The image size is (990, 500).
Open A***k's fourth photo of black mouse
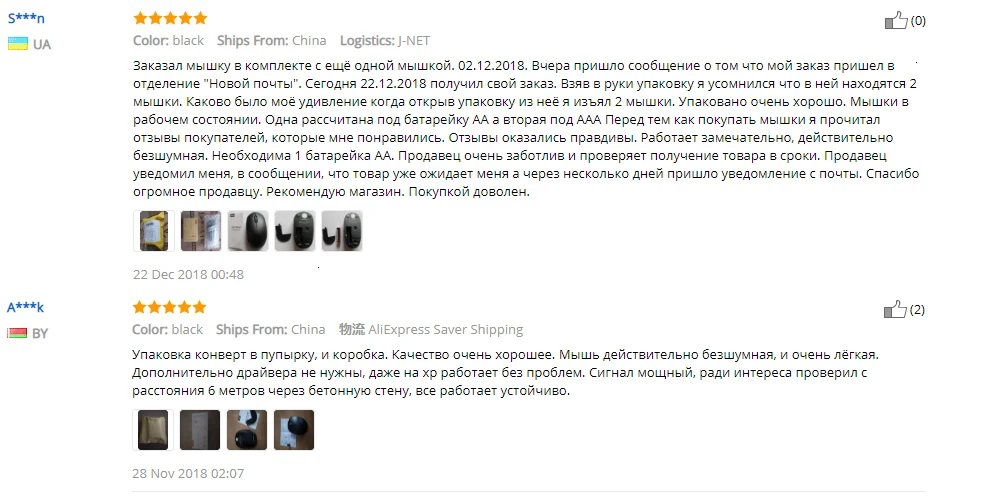click(294, 430)
